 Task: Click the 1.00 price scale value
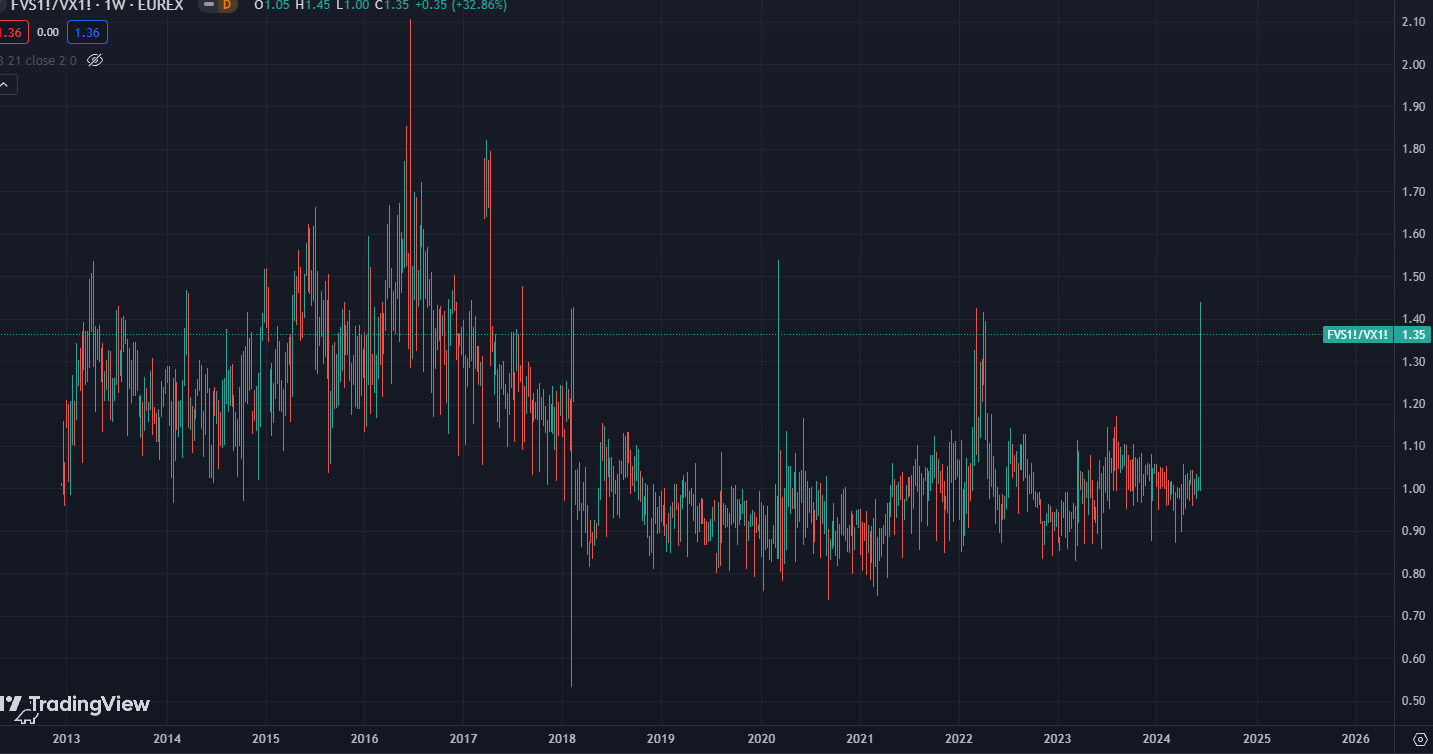[x=1413, y=488]
